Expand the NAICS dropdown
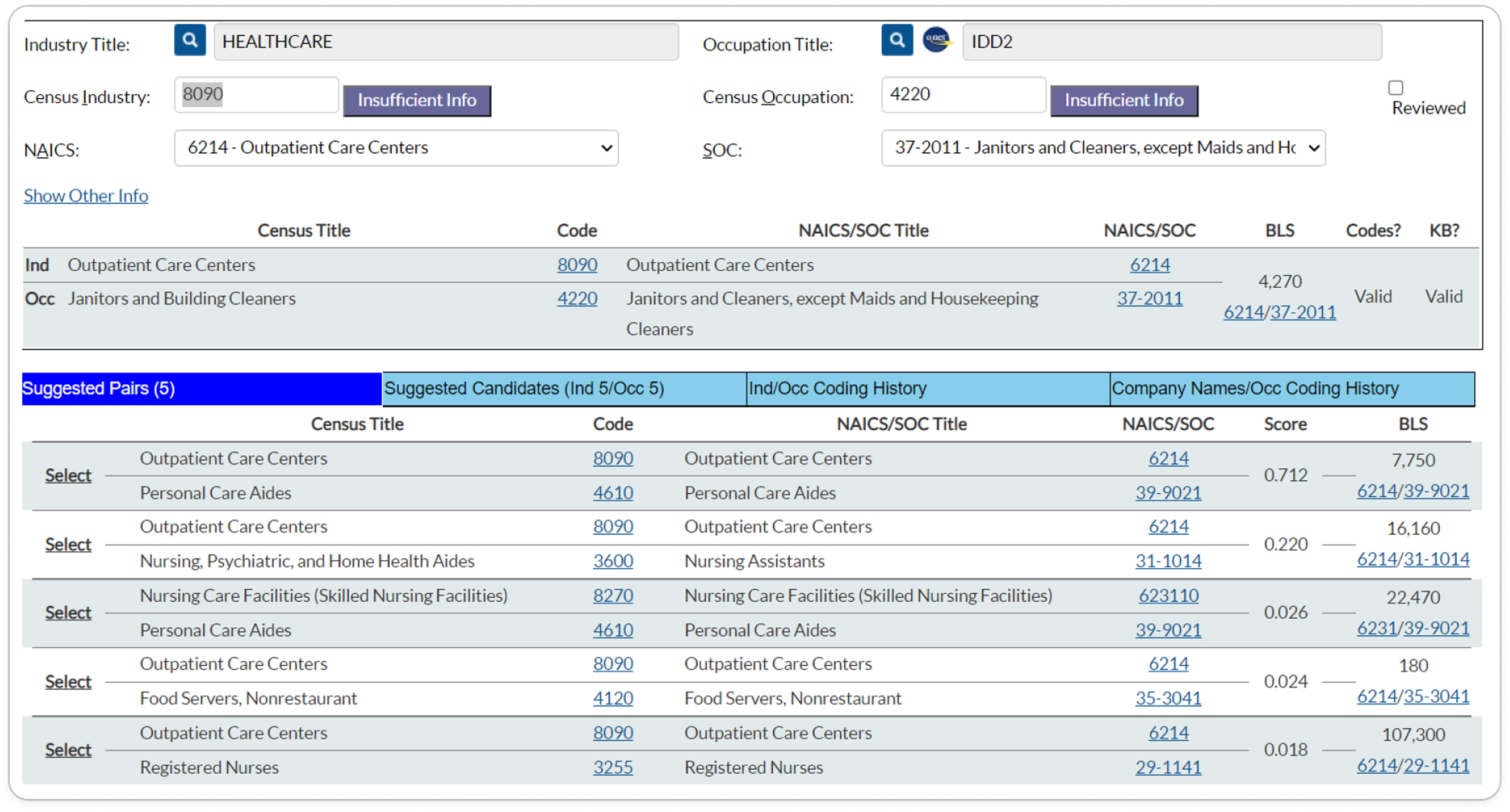This screenshot has width=1510, height=812. pos(396,148)
